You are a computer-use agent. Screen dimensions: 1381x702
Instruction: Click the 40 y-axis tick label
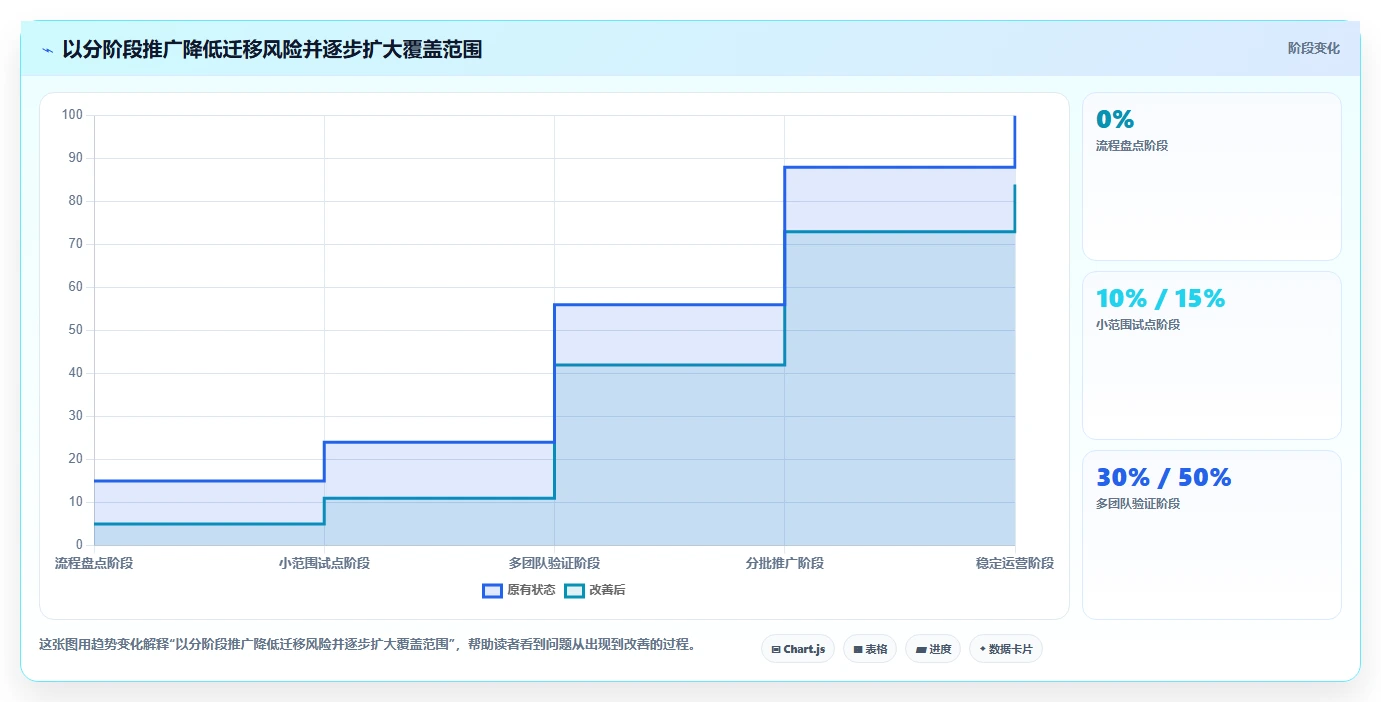(75, 373)
